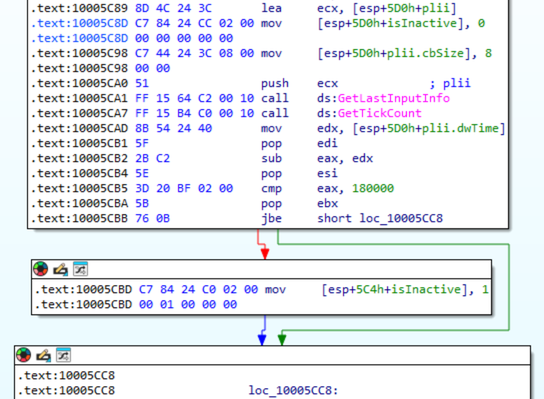Click the '; plii' comment
Image resolution: width=544 pixels, height=399 pixels.
[450, 83]
